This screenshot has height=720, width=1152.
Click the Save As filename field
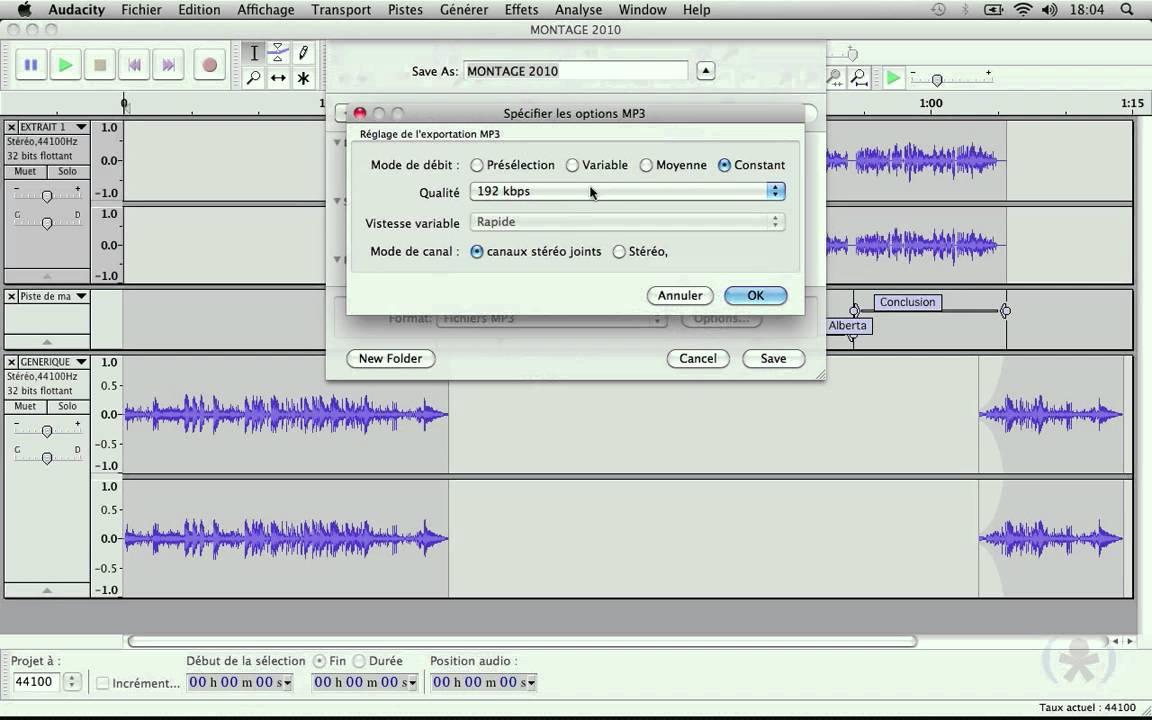[576, 71]
